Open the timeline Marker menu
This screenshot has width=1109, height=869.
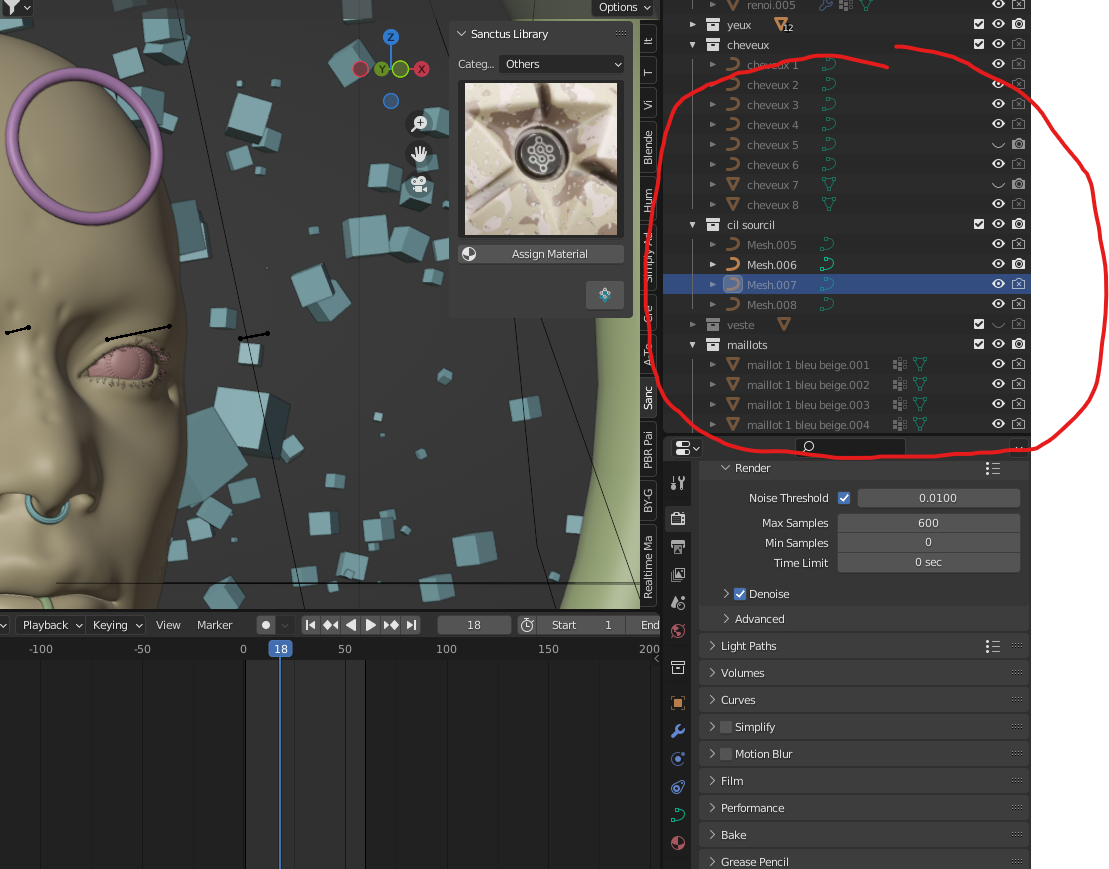(214, 625)
